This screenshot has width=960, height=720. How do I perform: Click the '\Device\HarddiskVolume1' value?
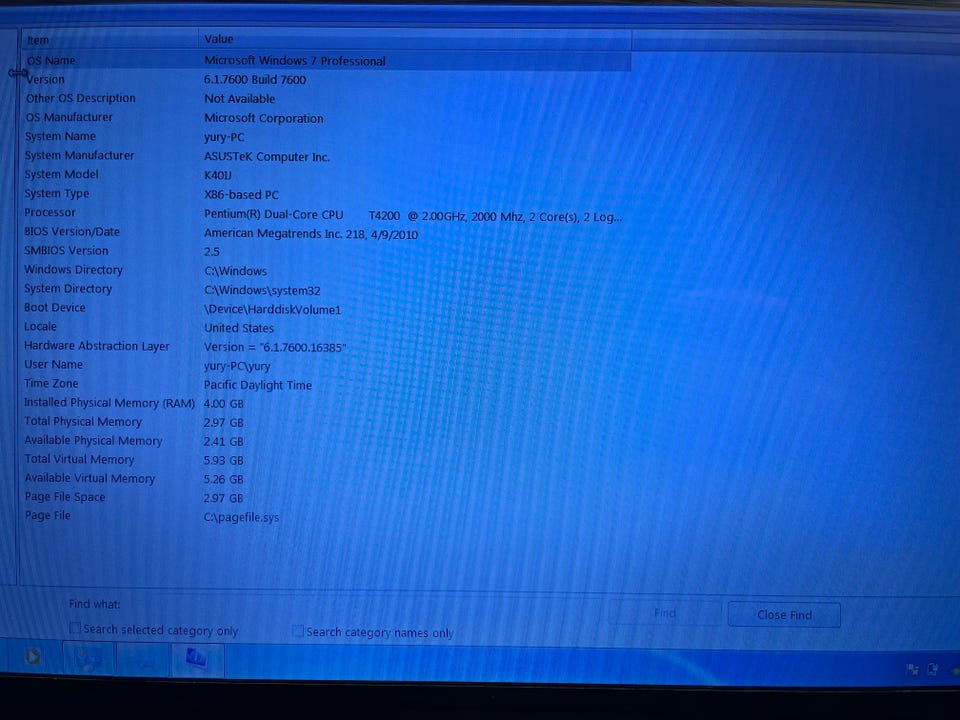tap(272, 310)
